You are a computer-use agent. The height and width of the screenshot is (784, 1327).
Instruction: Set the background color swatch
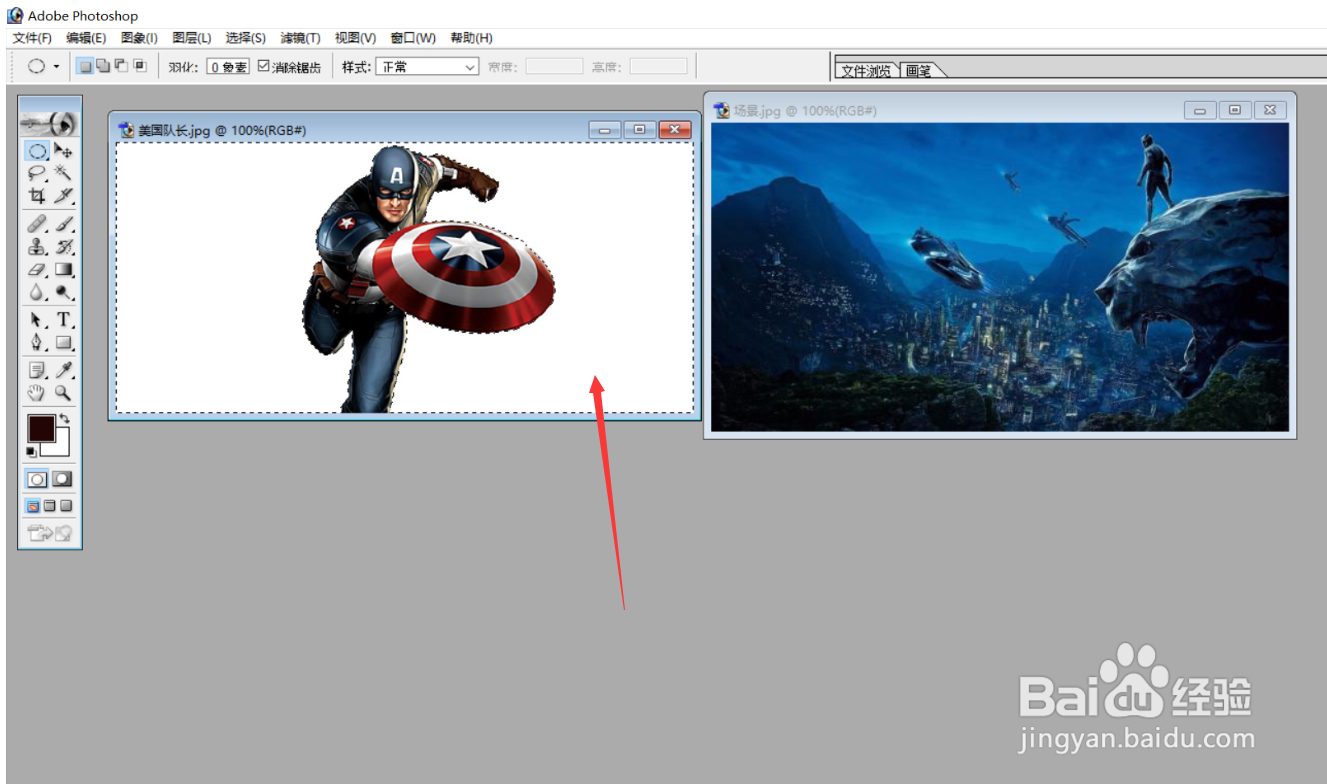pos(60,446)
